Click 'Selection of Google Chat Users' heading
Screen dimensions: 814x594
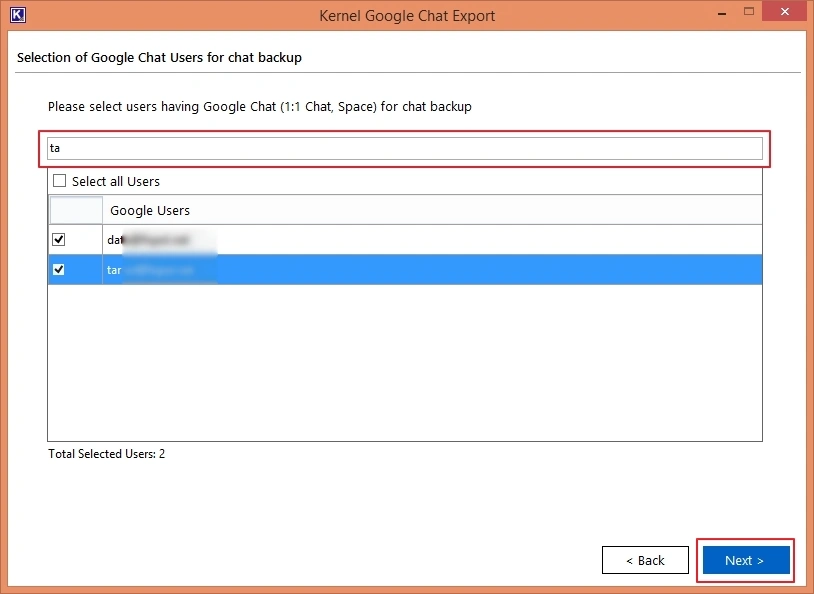coord(159,58)
